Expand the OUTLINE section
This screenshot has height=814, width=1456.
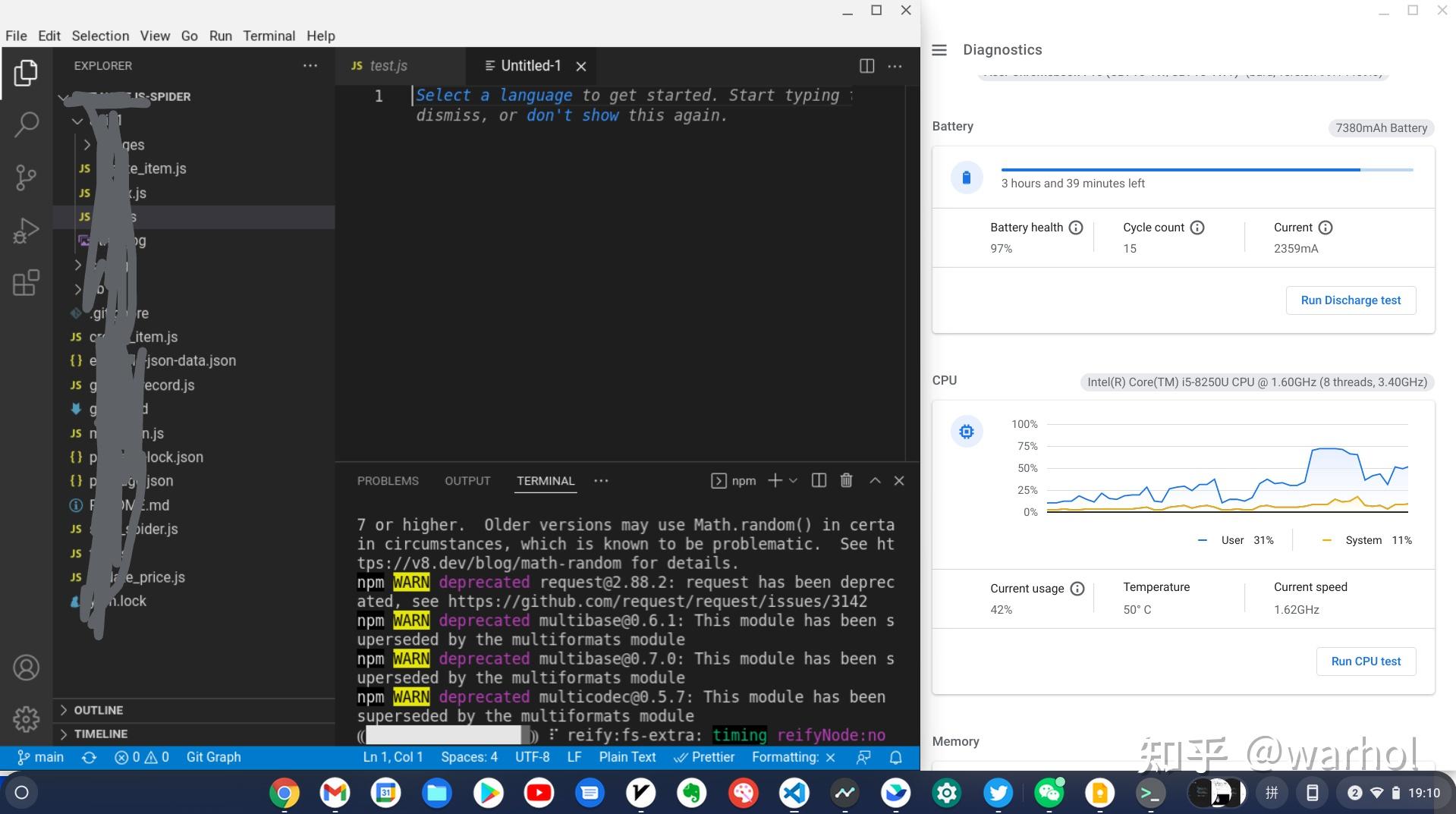pyautogui.click(x=193, y=710)
